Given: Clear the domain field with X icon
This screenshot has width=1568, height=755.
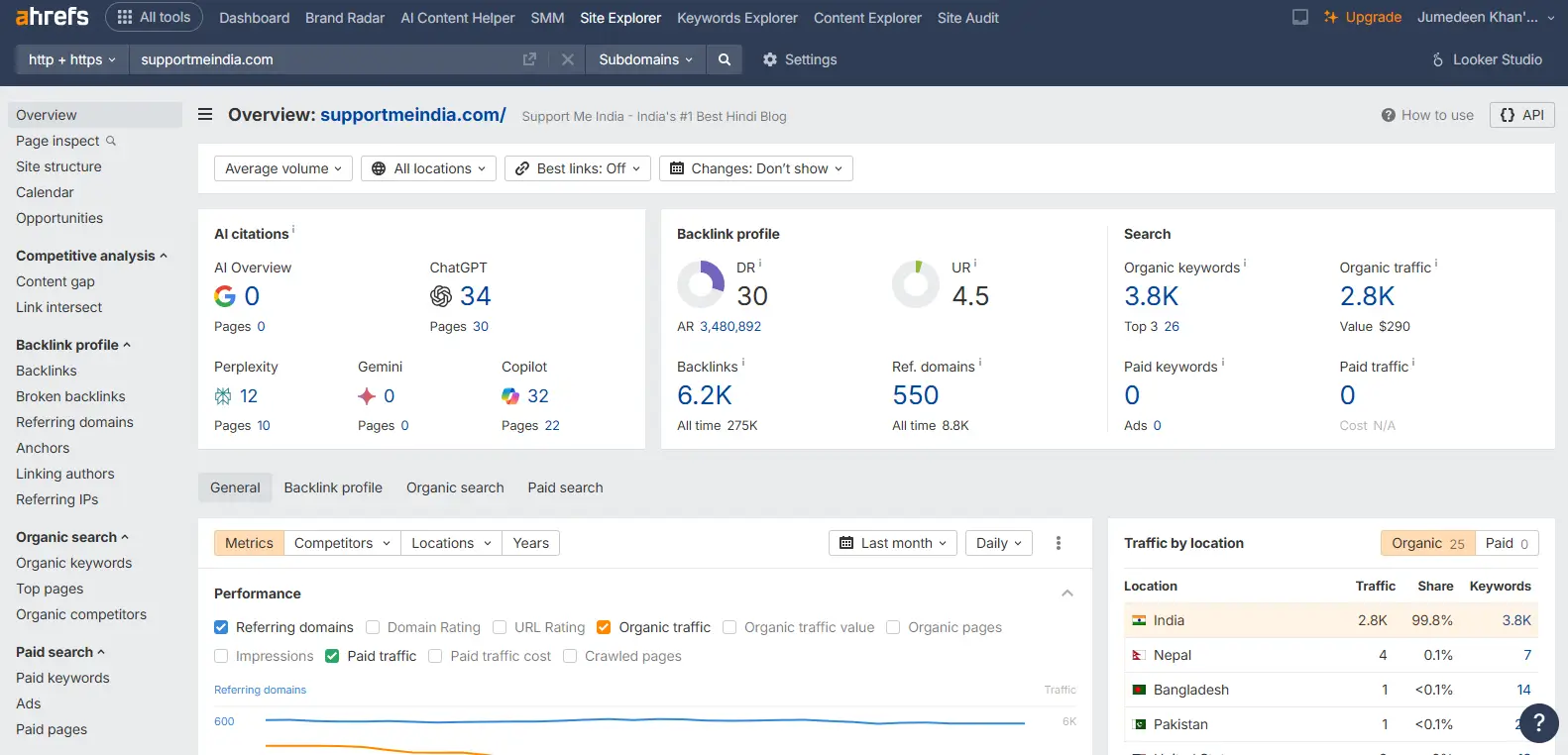Looking at the screenshot, I should [568, 59].
